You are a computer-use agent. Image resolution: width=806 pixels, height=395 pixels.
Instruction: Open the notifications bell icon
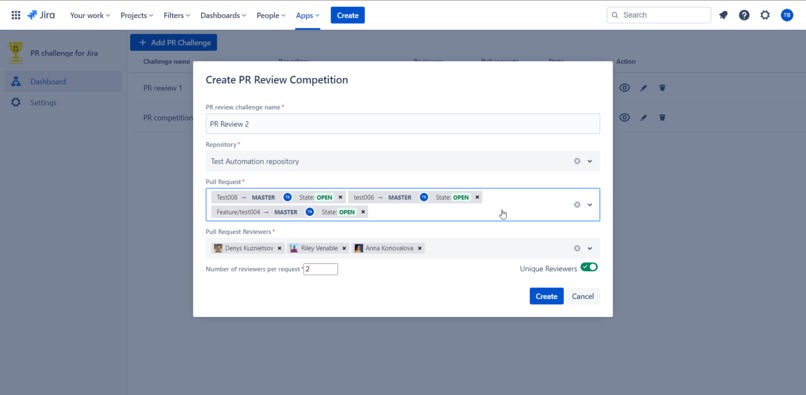coord(723,15)
